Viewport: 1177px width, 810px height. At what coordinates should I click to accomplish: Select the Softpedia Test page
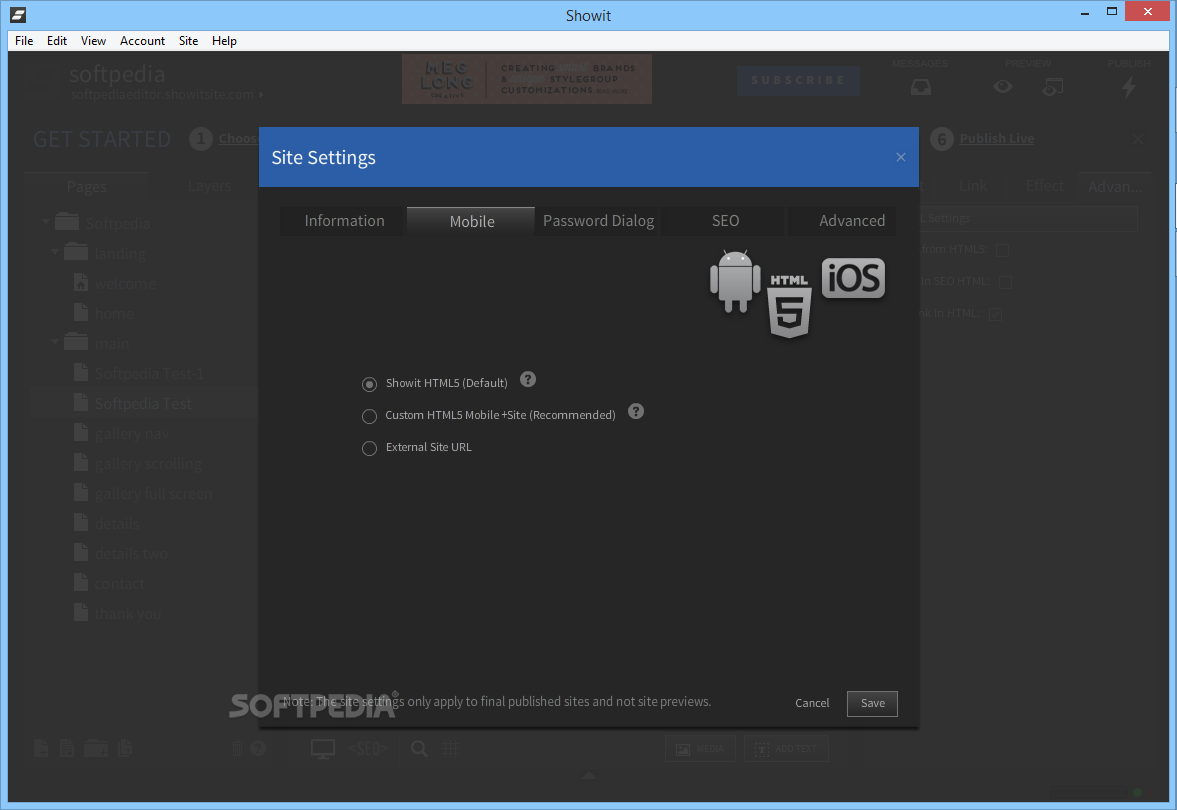143,403
